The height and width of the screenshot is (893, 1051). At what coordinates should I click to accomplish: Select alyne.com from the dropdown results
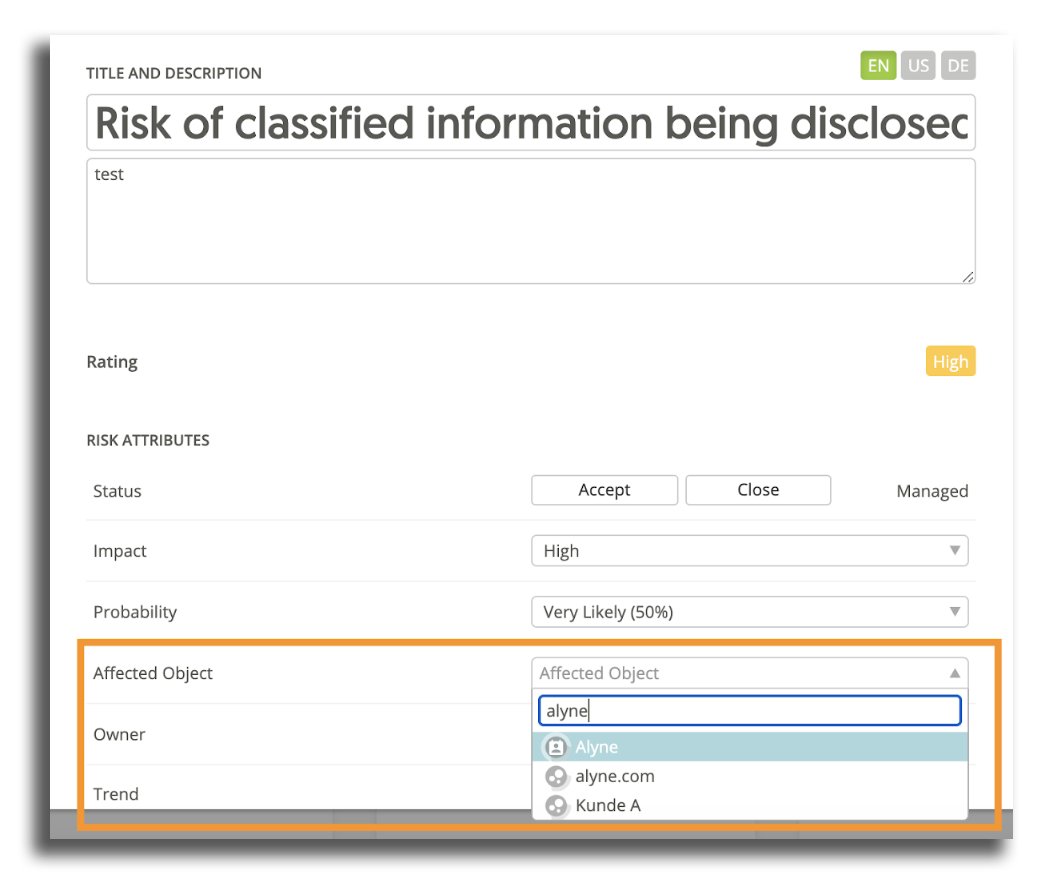click(750, 776)
